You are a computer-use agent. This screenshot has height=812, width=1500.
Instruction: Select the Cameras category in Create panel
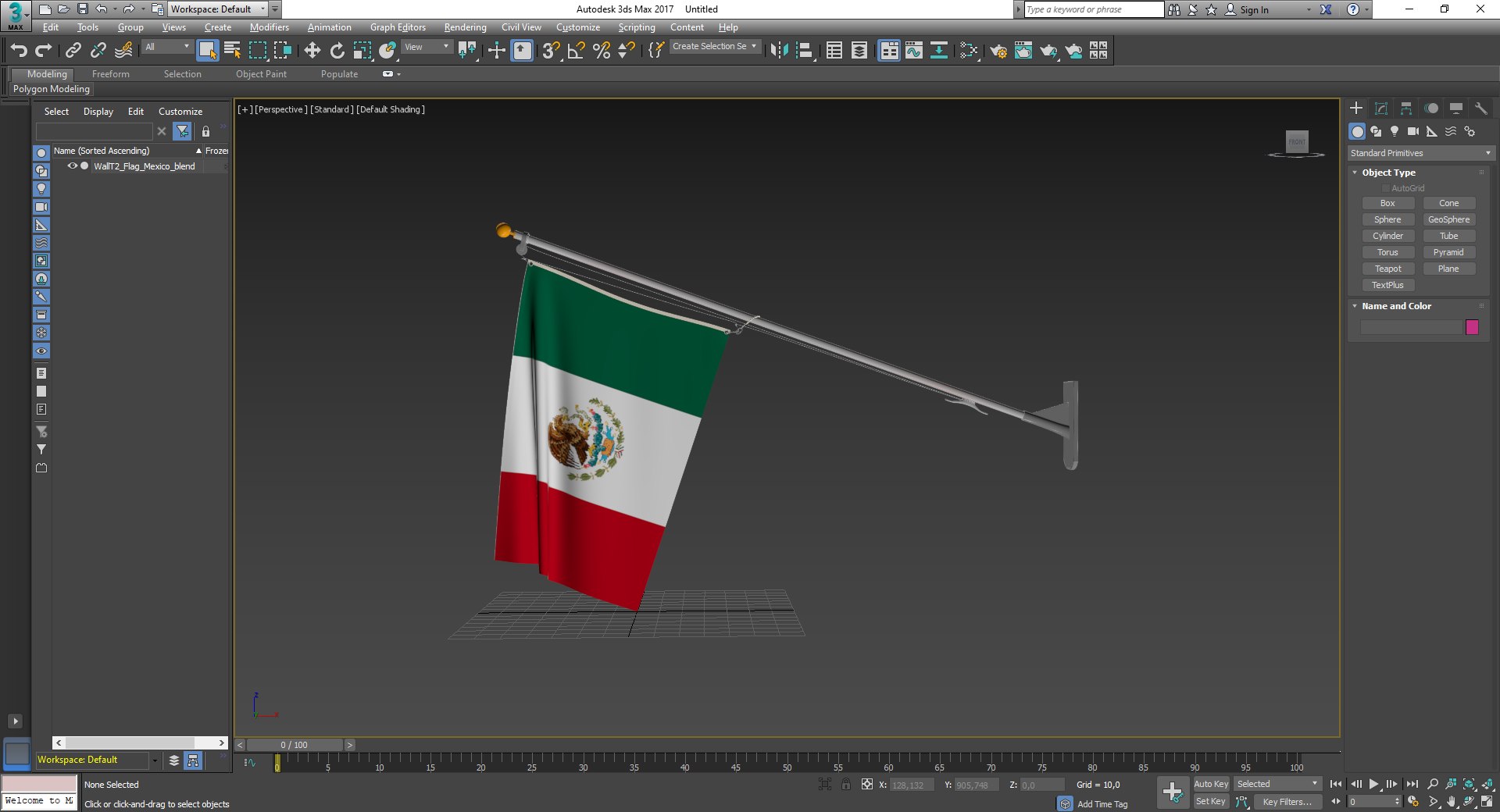[x=1413, y=131]
